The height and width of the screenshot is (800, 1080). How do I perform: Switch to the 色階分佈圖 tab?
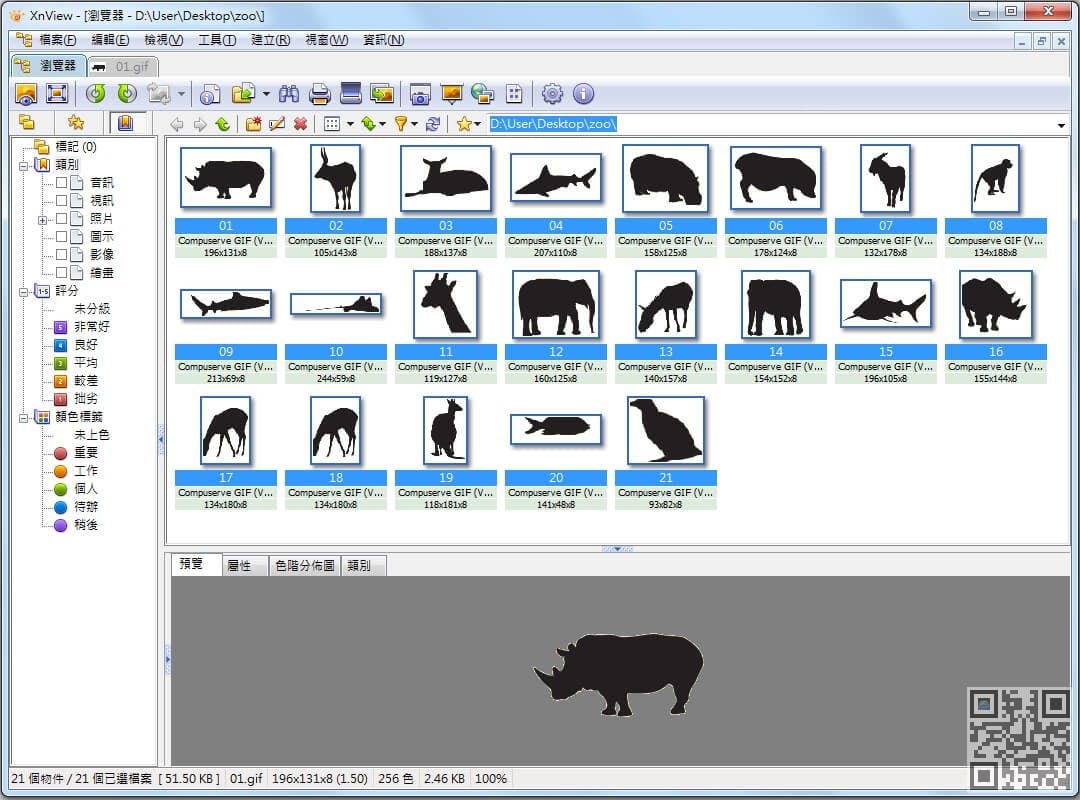click(304, 566)
